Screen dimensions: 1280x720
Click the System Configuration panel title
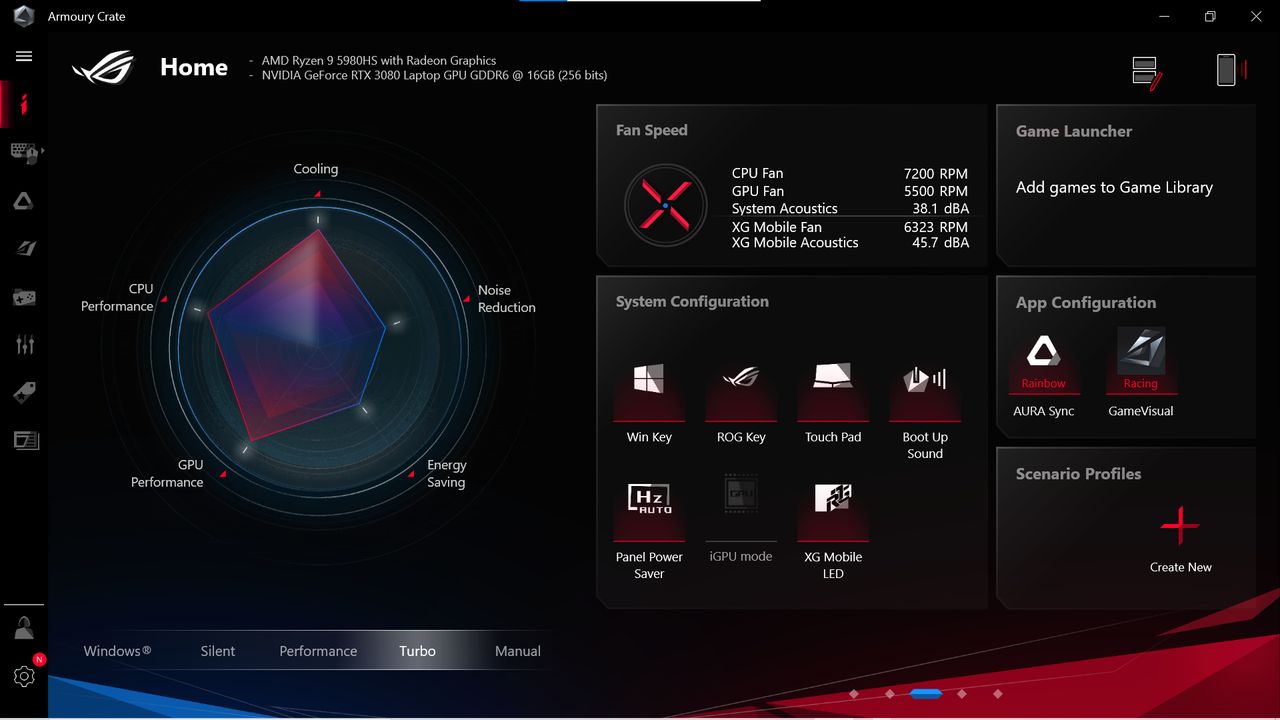pos(692,301)
